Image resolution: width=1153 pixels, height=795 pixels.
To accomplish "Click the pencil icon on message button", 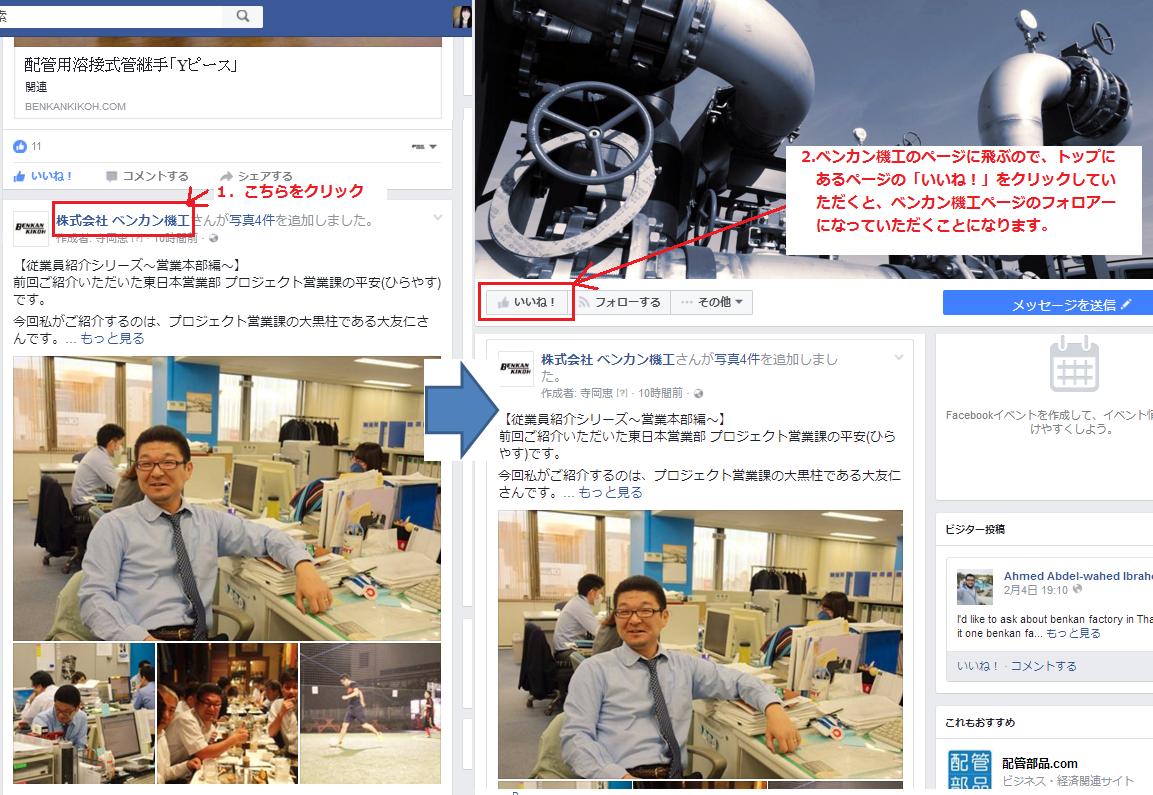I will tap(1126, 304).
